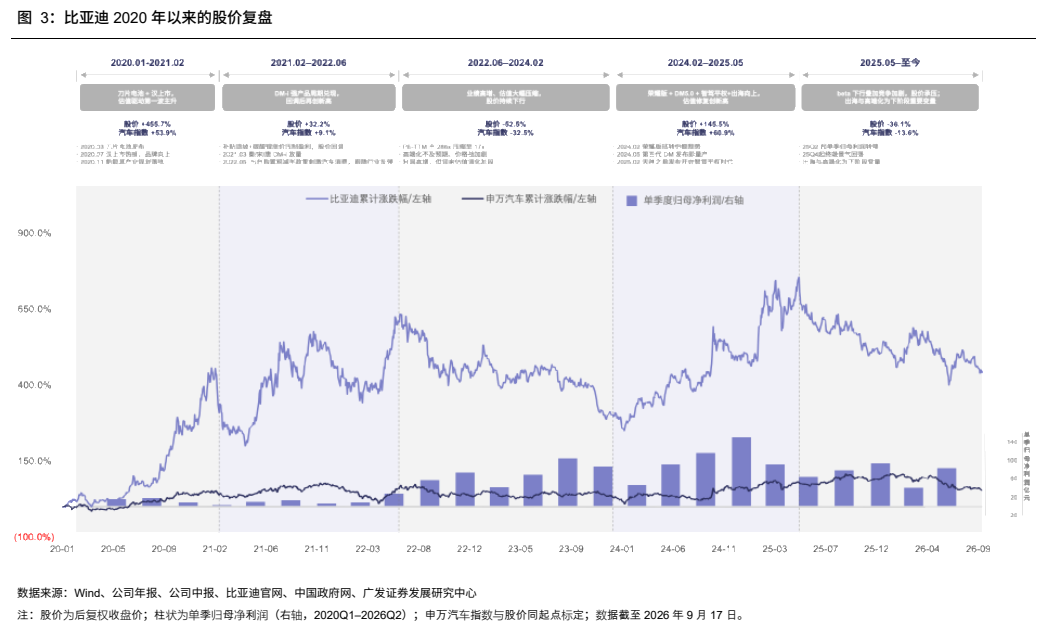Screen dimensions: 1044x627
Task: Click legend entry 申万汽车累计涨跌幅/左轴
Action: pyautogui.click(x=529, y=199)
